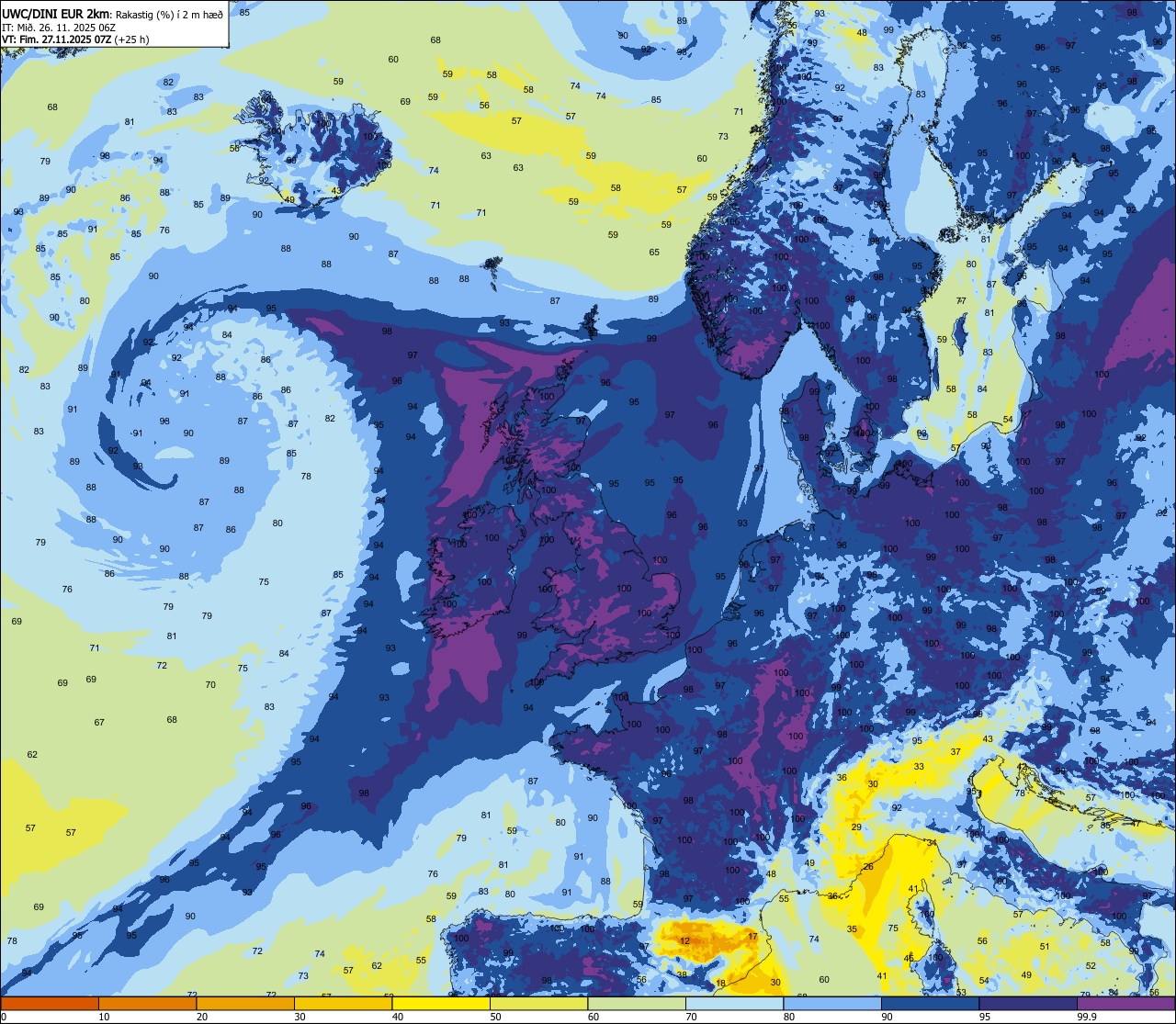
Task: Click the legend swatch between 10 and 20
Action: pyautogui.click(x=147, y=1003)
